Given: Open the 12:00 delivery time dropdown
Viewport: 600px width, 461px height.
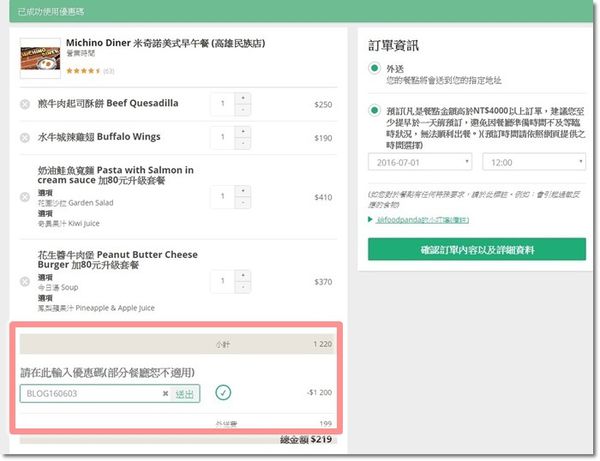Looking at the screenshot, I should pos(533,161).
